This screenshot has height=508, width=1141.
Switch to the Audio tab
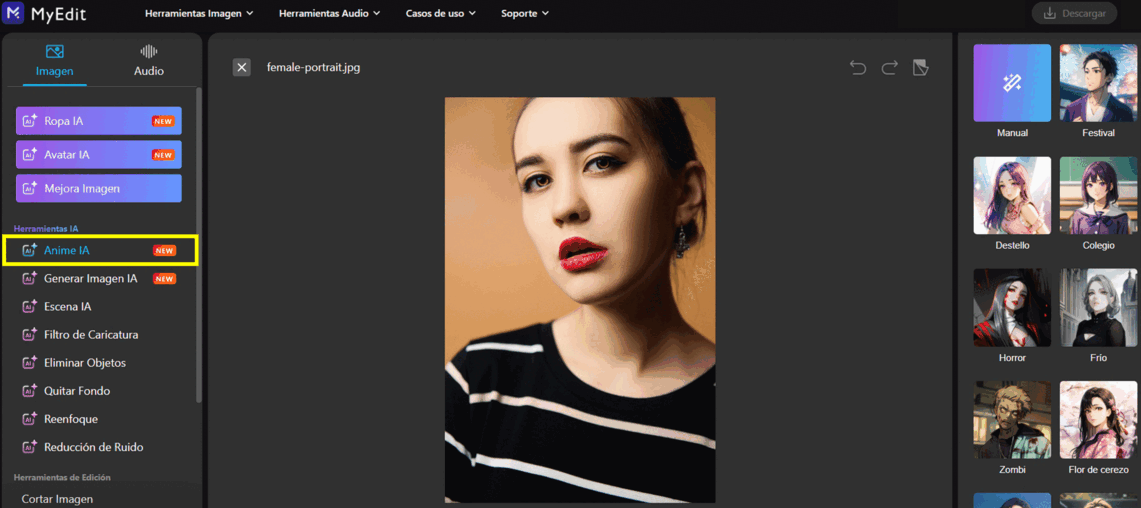click(148, 61)
